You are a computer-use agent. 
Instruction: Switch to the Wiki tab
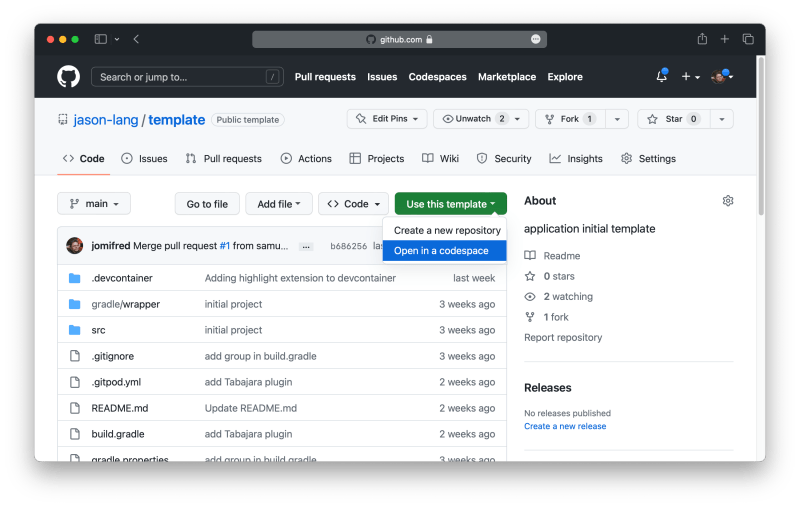pyautogui.click(x=440, y=159)
